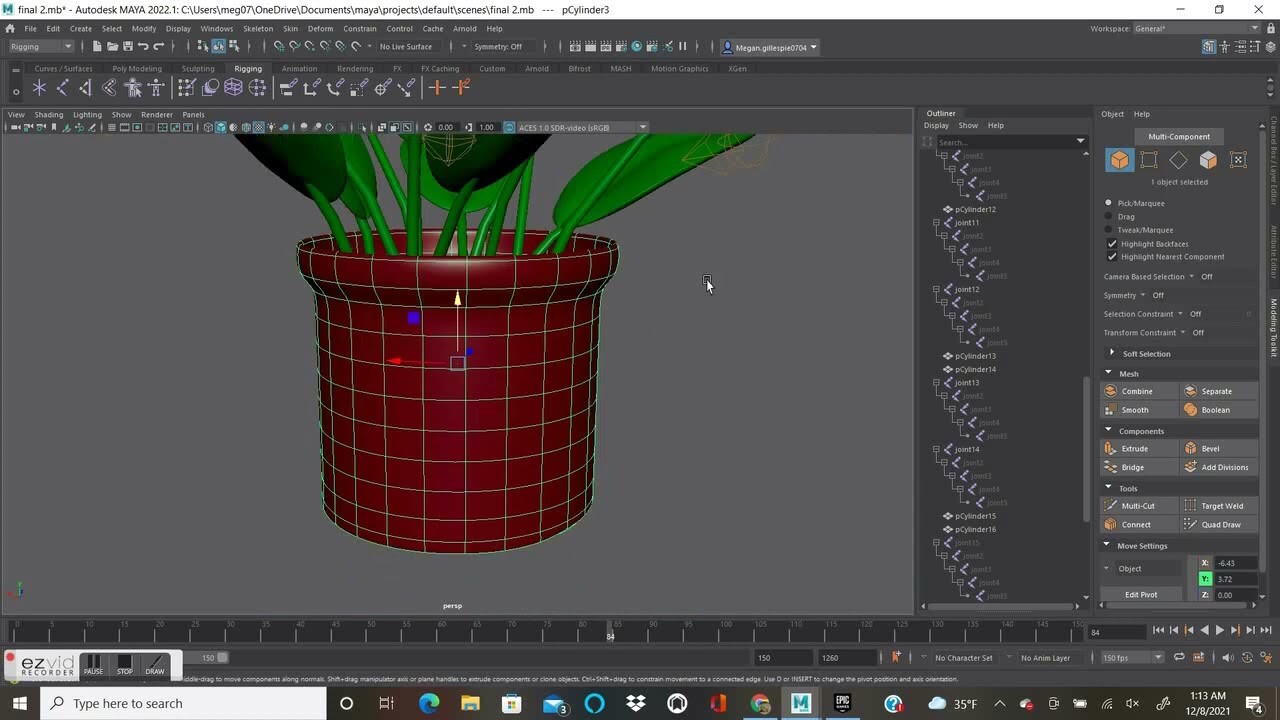Disable Highlight Nearest Component checkbox

tap(1112, 257)
